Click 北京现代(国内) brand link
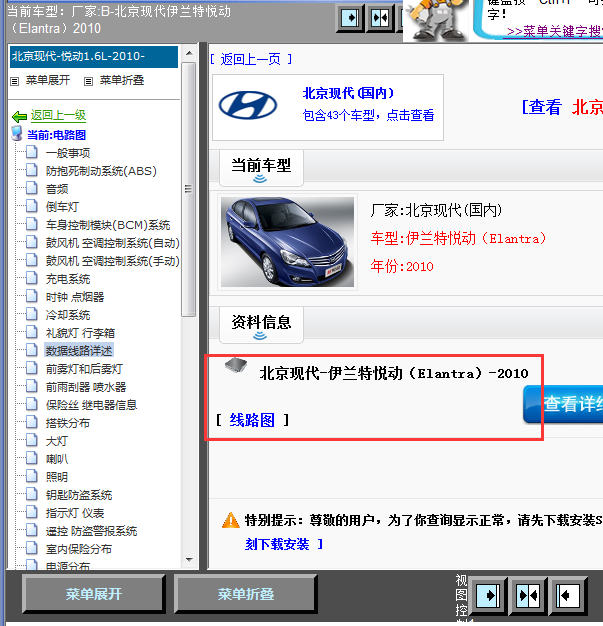Screen dimensions: 603x626 click(x=348, y=93)
